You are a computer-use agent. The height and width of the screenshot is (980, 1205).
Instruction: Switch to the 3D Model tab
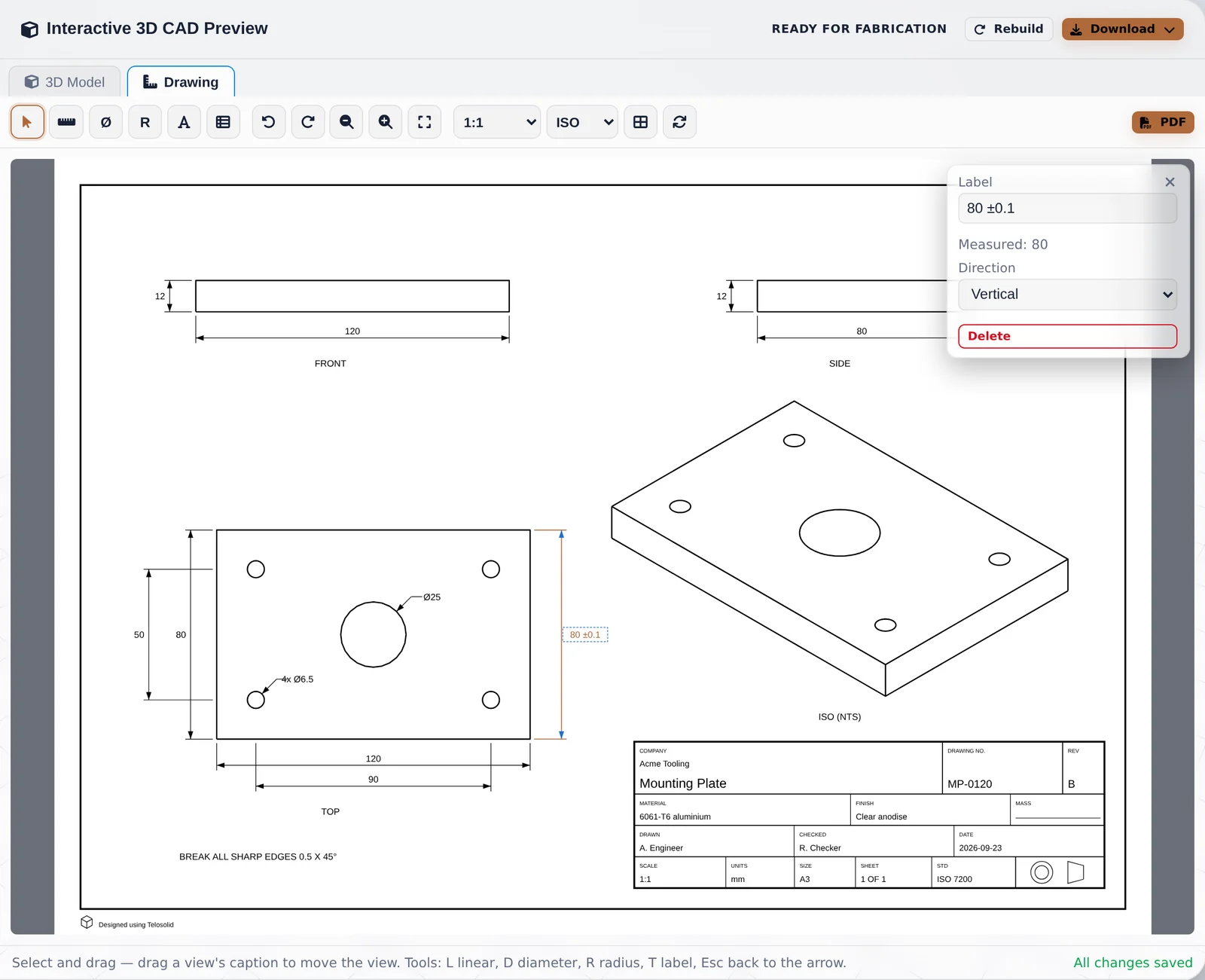tap(64, 82)
